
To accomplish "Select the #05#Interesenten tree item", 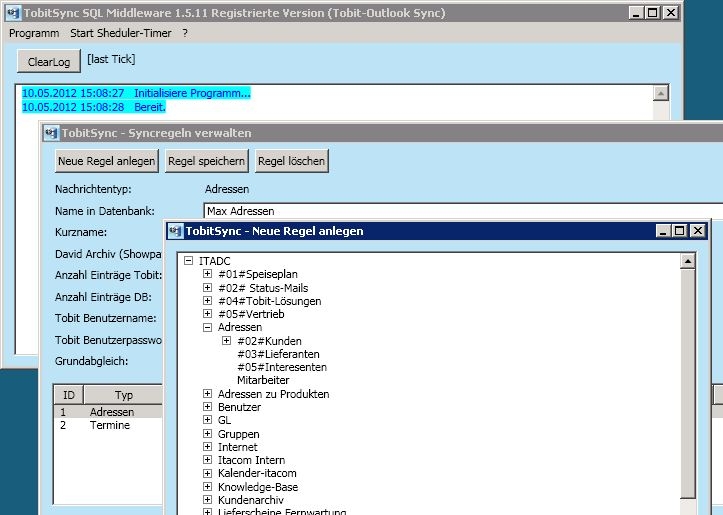I will pyautogui.click(x=282, y=367).
